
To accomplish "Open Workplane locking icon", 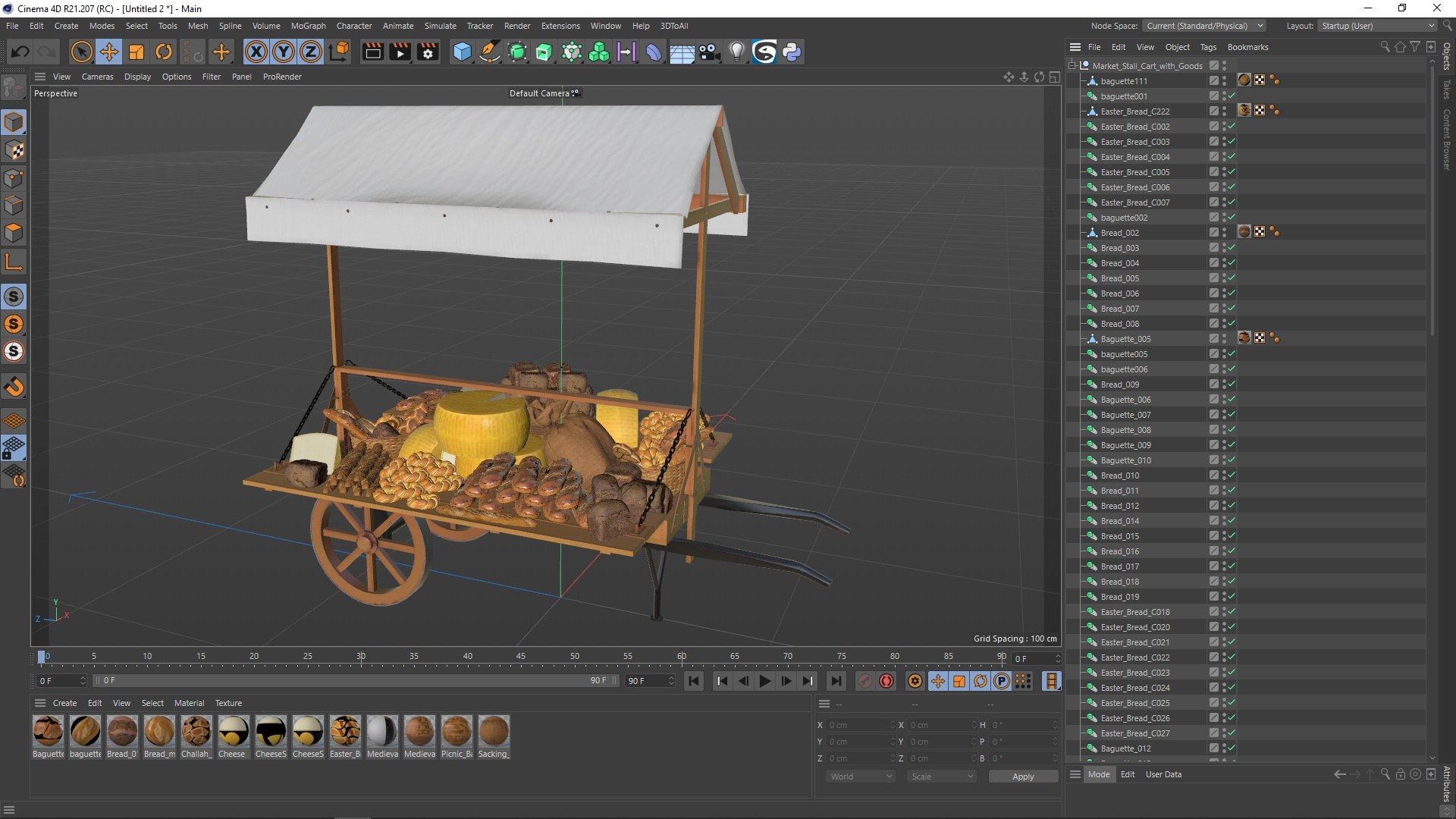I will tap(14, 447).
